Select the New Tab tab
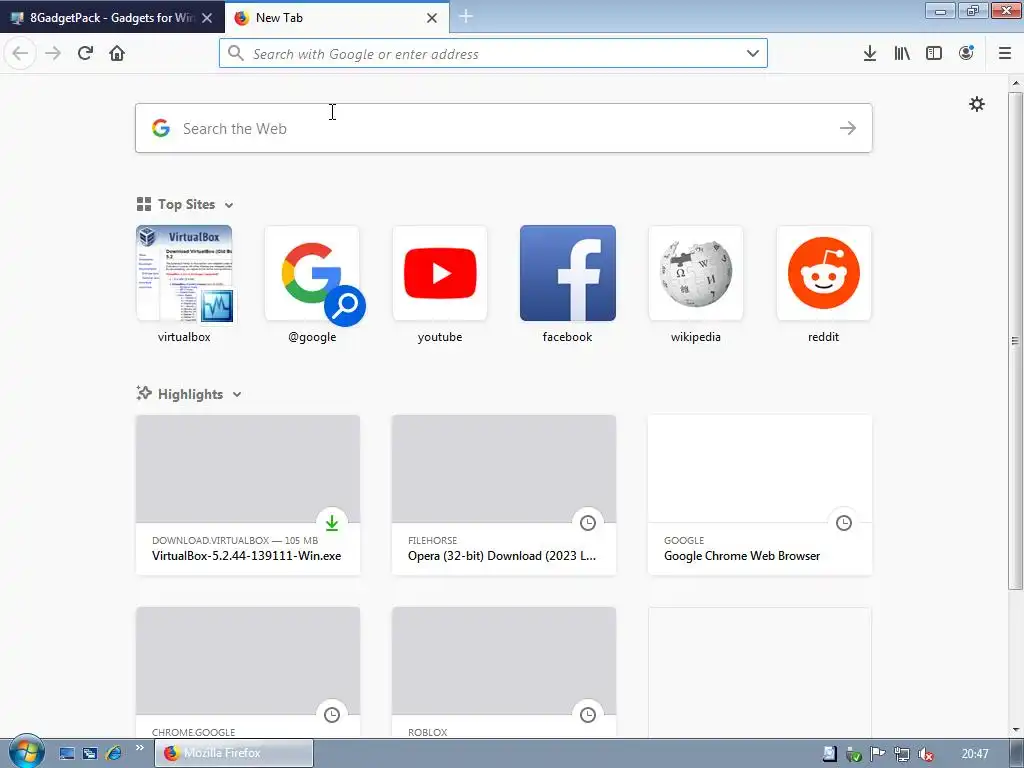The image size is (1024, 768). coord(336,18)
